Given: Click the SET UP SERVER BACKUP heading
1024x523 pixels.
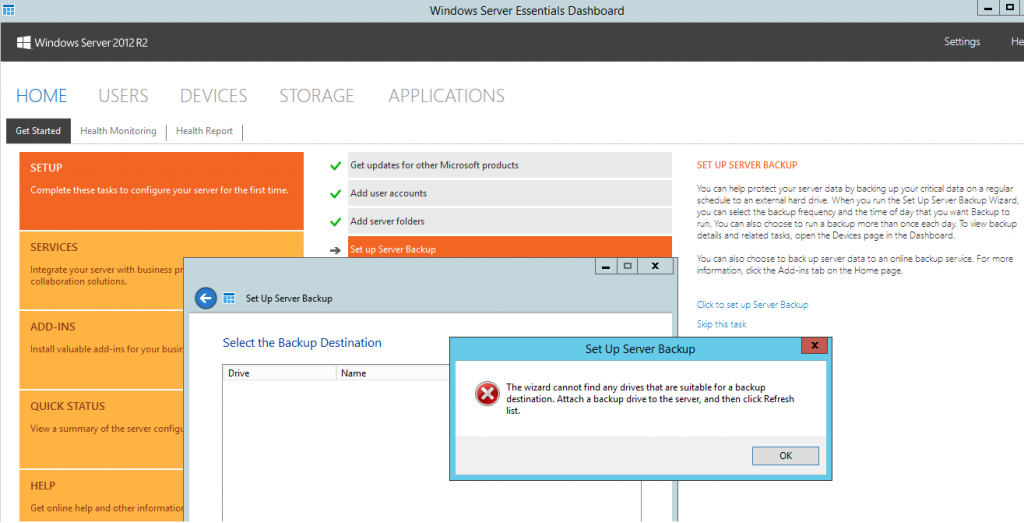Looking at the screenshot, I should point(746,165).
